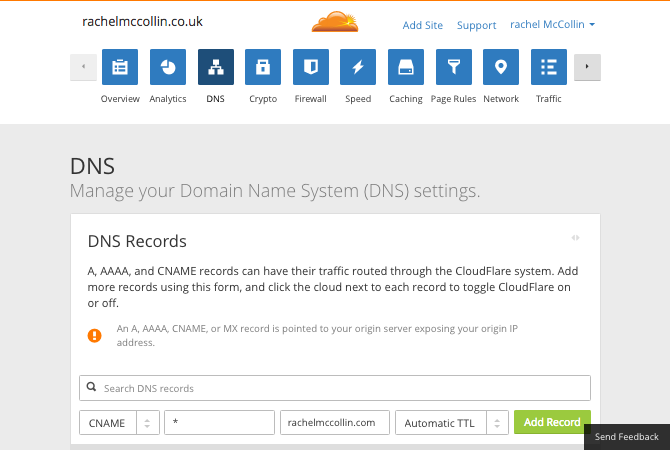Open the Analytics pie chart icon
Viewport: 670px width, 450px height.
pos(168,67)
